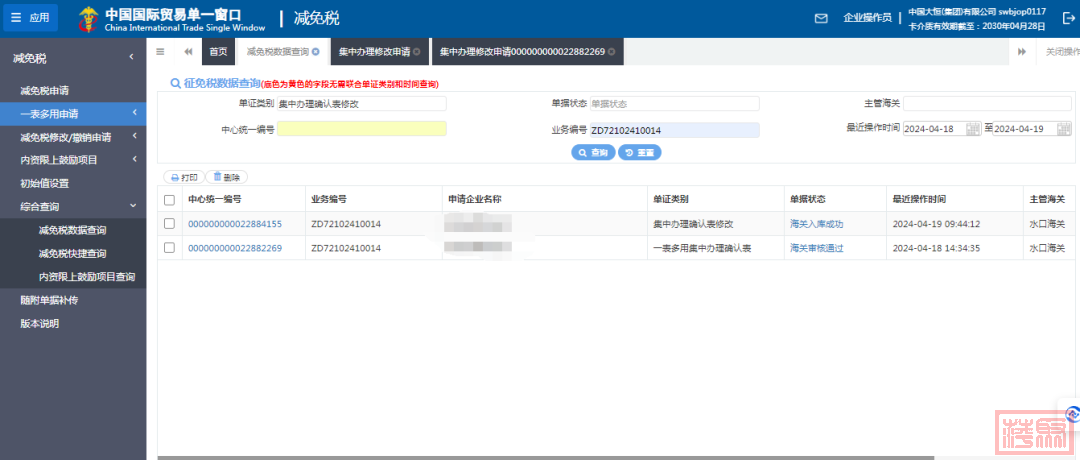Close the 集中办理修改申请 tab

coord(417,52)
